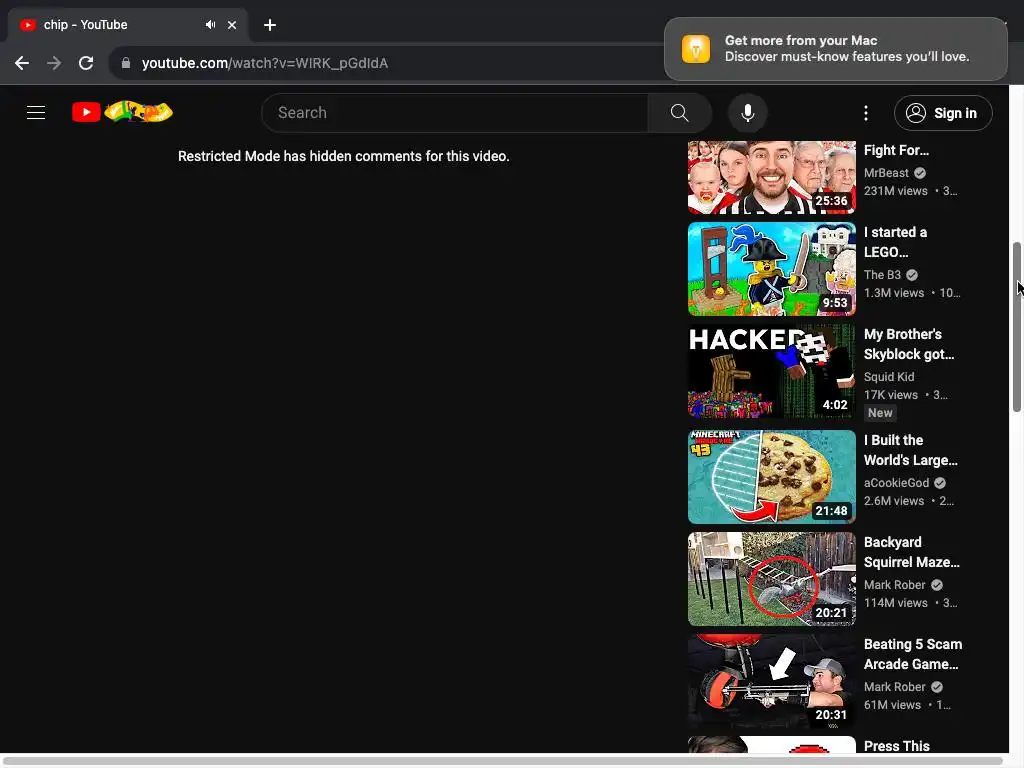The width and height of the screenshot is (1024, 768).
Task: Open the hamburger guide menu
Action: point(36,112)
